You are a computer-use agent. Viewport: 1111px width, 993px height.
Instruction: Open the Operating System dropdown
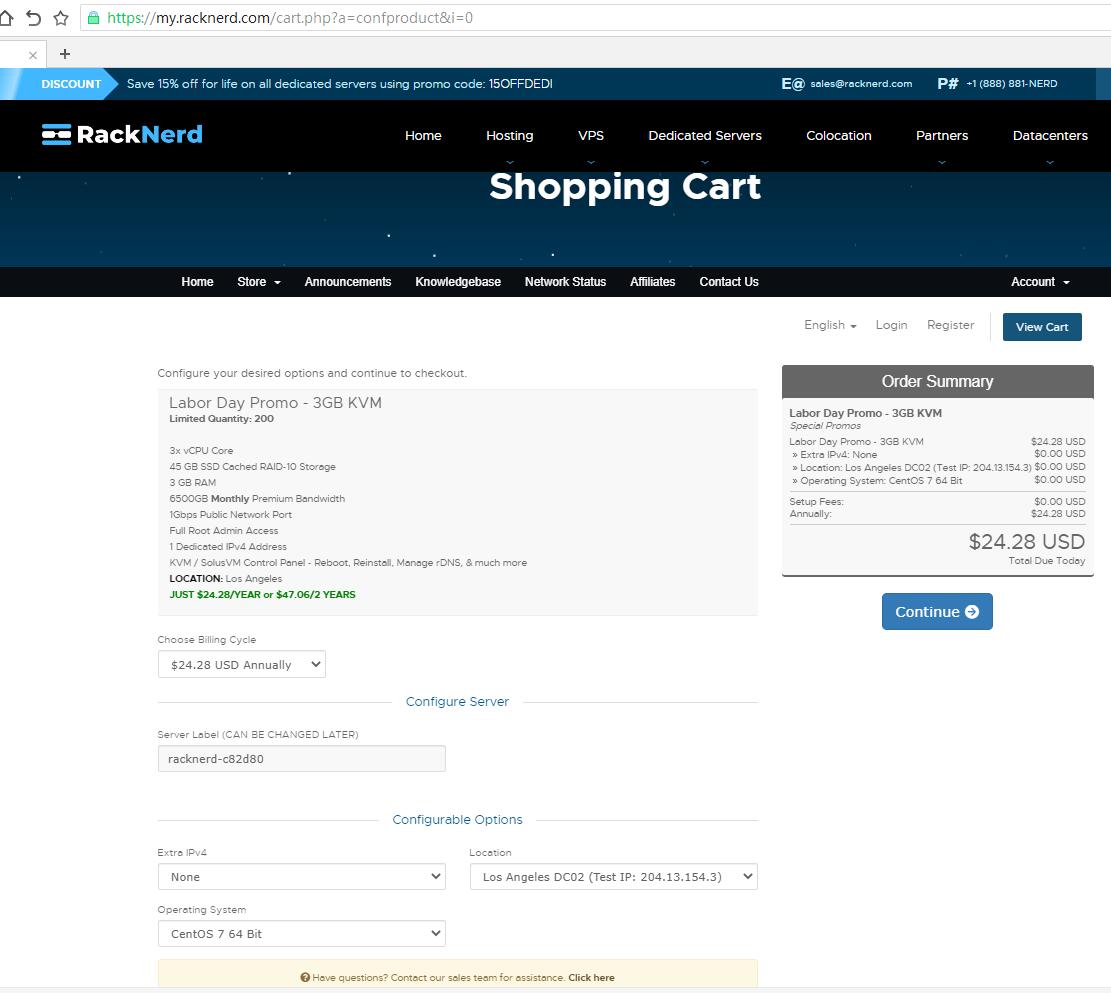click(x=302, y=933)
